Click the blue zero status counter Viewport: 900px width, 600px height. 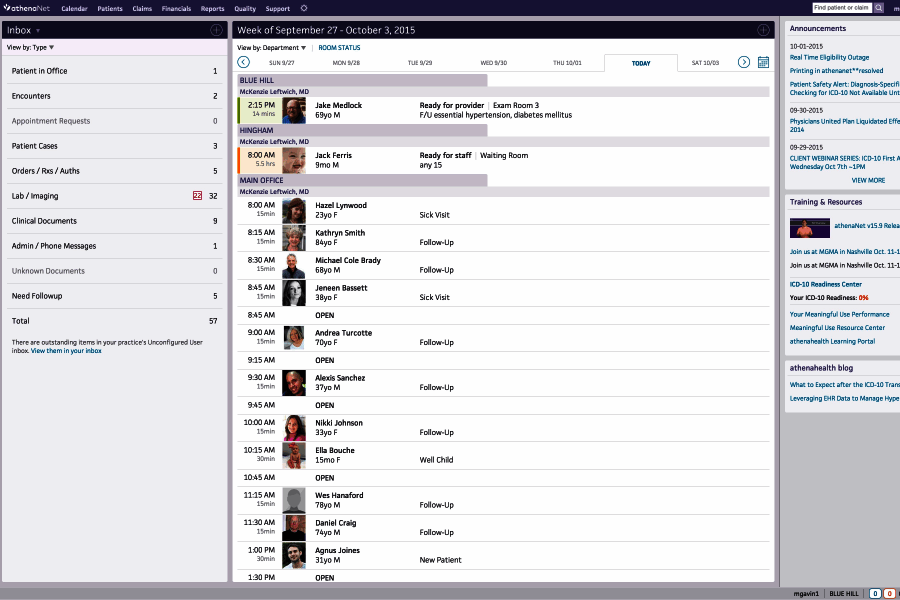(874, 593)
